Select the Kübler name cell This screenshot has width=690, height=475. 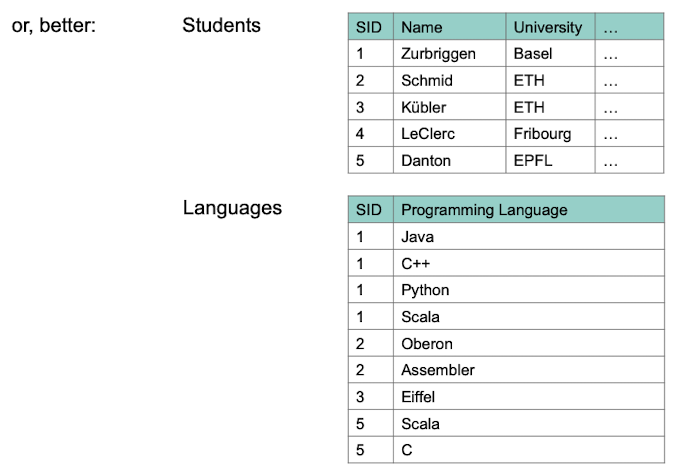[423, 107]
